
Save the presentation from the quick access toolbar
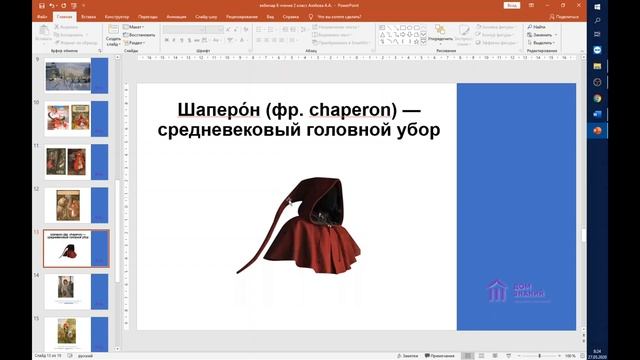42,6
